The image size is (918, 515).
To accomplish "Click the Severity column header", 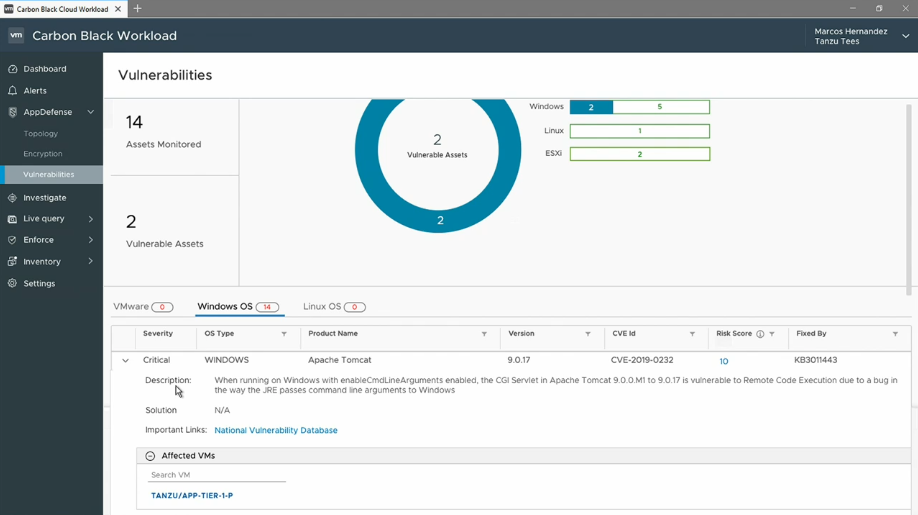I will [157, 334].
